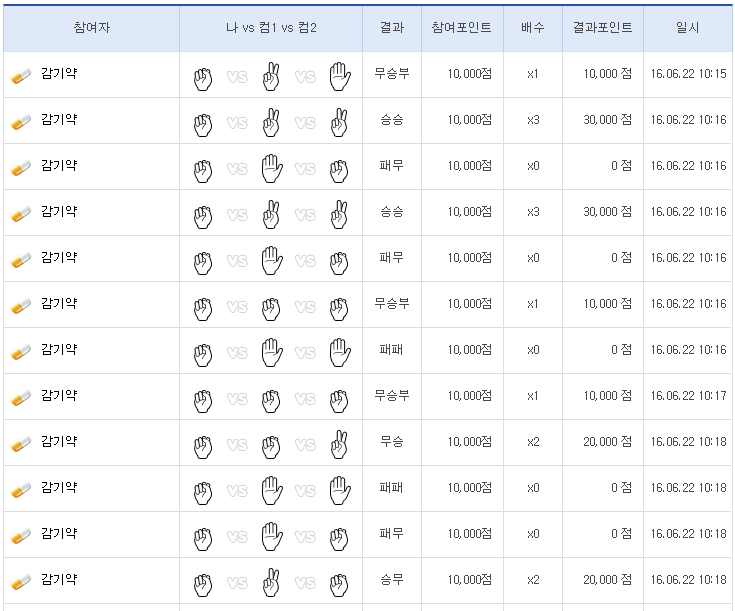Open 감기약 user name in the 승무 row

coord(59,580)
